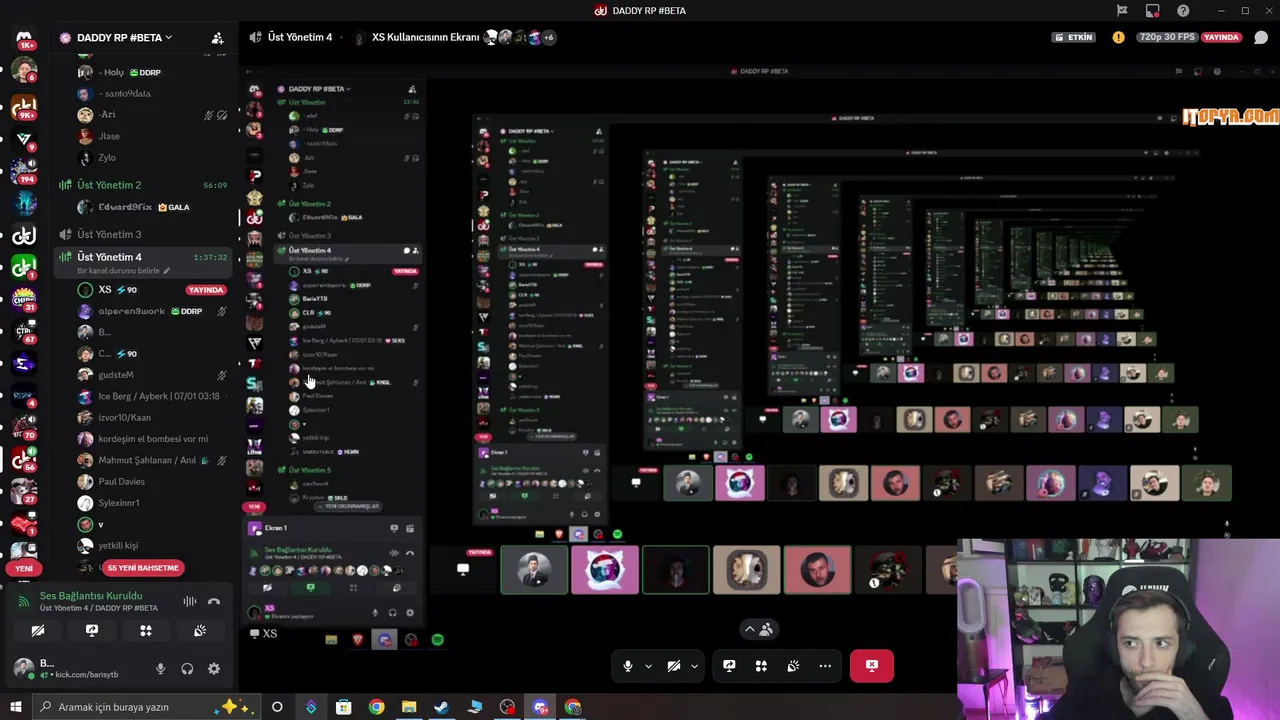Viewport: 1280px width, 720px height.
Task: Toggle camera in the voice connection panel
Action: (38, 631)
